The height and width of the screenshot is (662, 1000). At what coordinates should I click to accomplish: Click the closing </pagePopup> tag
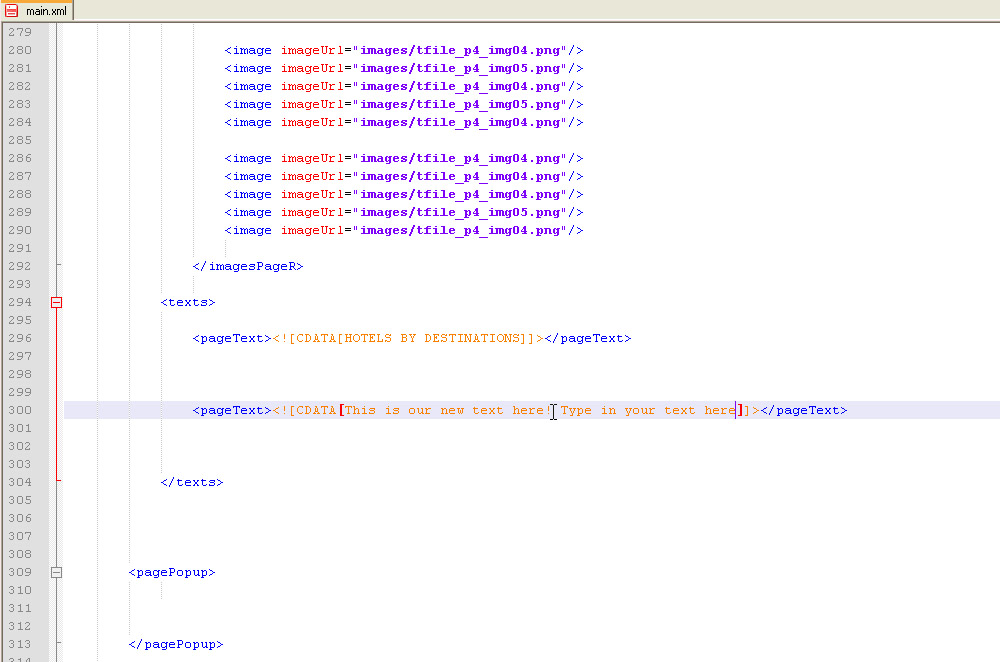coord(176,644)
